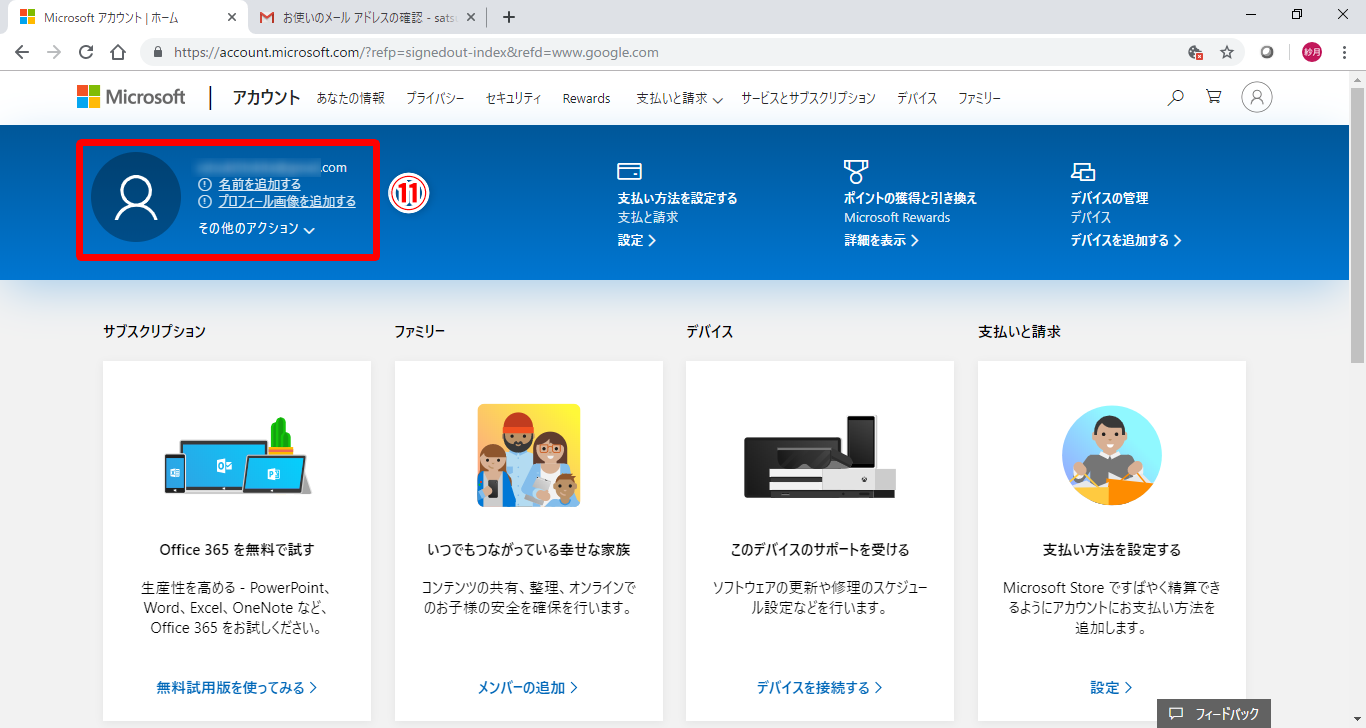
Task: Expand the 支払いと請求 nav dropdown
Action: pos(680,98)
